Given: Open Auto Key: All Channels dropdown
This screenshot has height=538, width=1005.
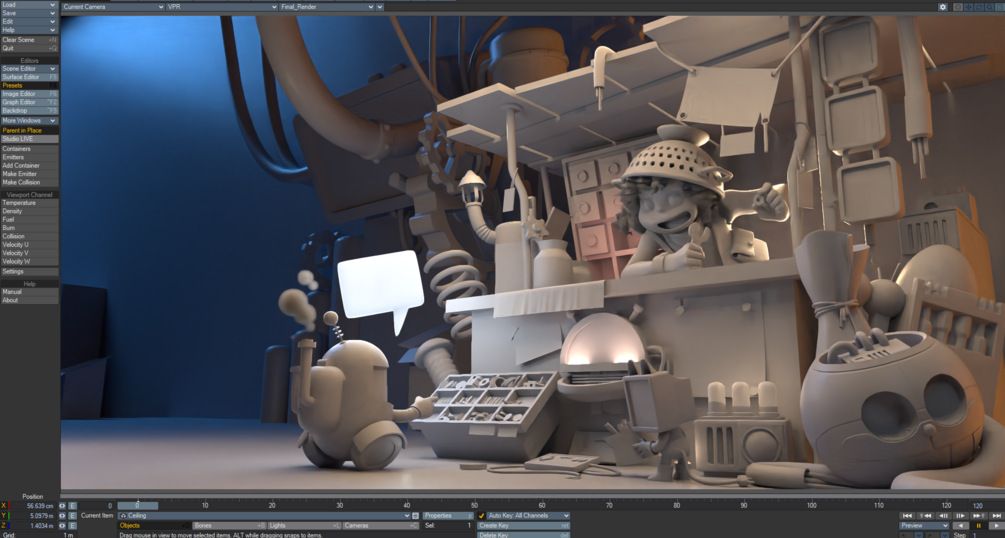Looking at the screenshot, I should point(528,516).
